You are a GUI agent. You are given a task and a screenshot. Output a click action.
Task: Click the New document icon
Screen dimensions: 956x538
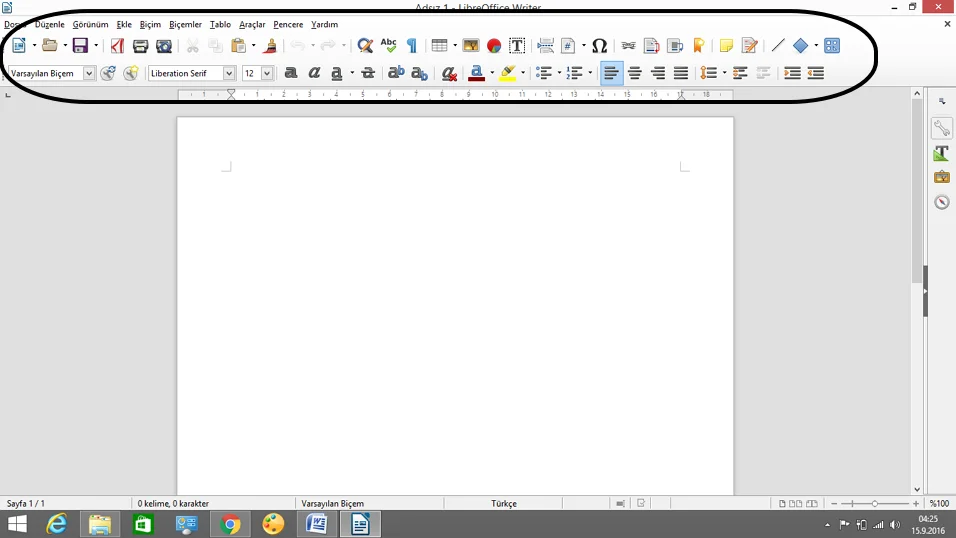pyautogui.click(x=19, y=45)
